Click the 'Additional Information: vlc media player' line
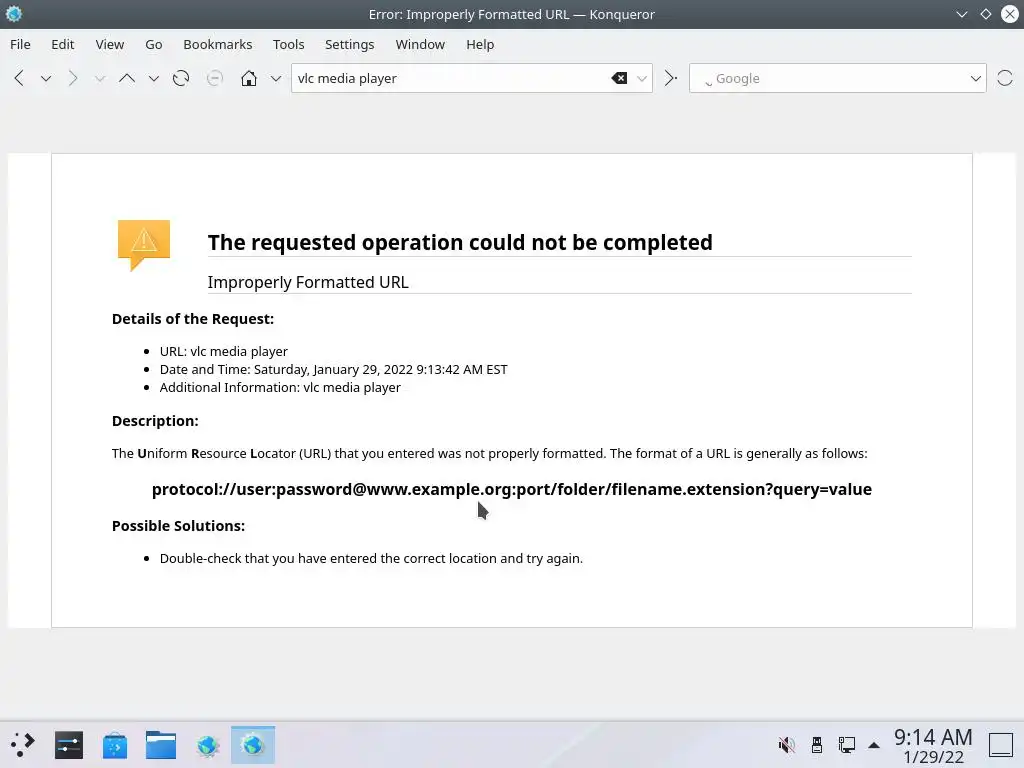Screen dimensions: 1024x768 coord(280,387)
